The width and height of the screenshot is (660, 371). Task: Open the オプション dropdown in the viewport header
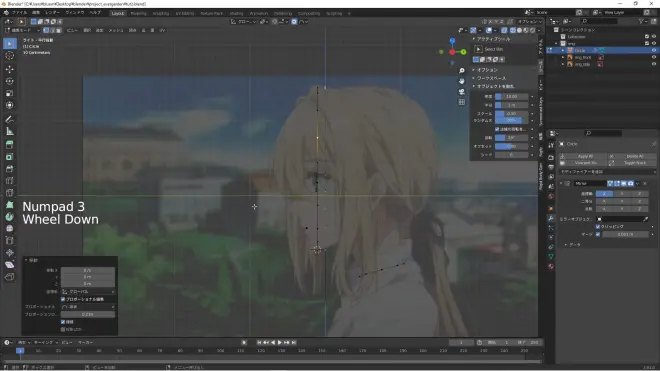click(530, 21)
